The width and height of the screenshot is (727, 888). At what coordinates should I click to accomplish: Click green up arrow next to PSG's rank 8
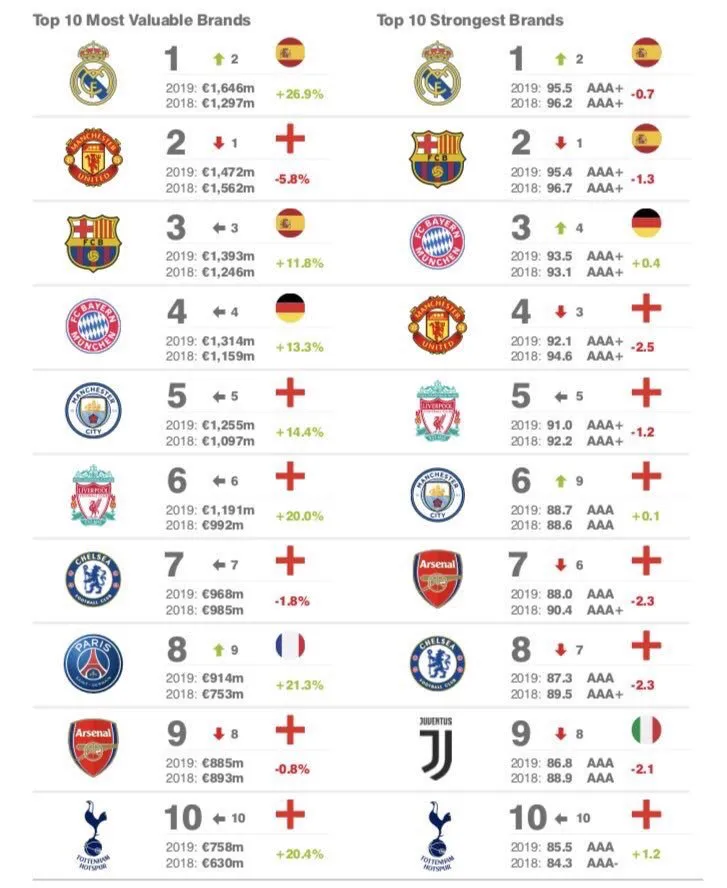[x=216, y=650]
